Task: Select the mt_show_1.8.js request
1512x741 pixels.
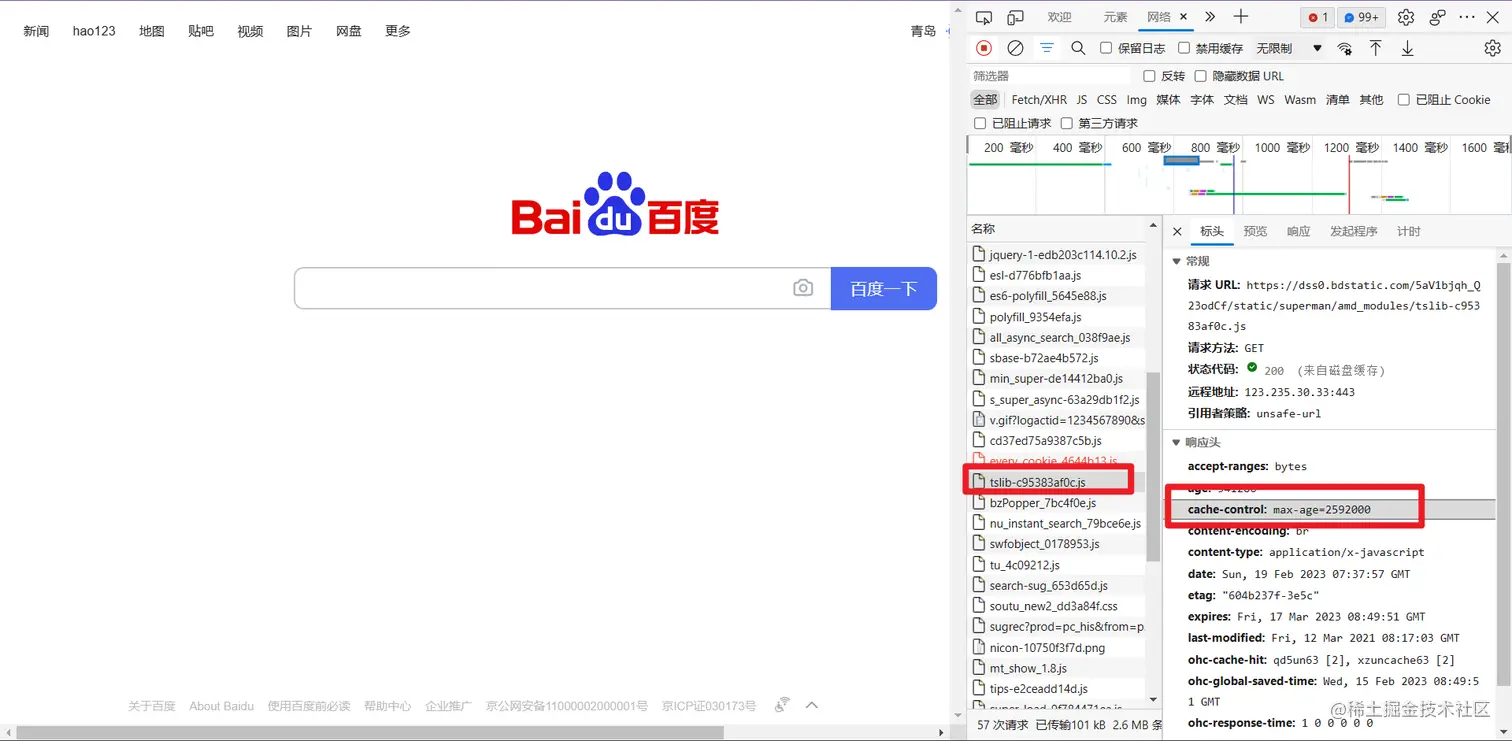Action: click(1057, 668)
